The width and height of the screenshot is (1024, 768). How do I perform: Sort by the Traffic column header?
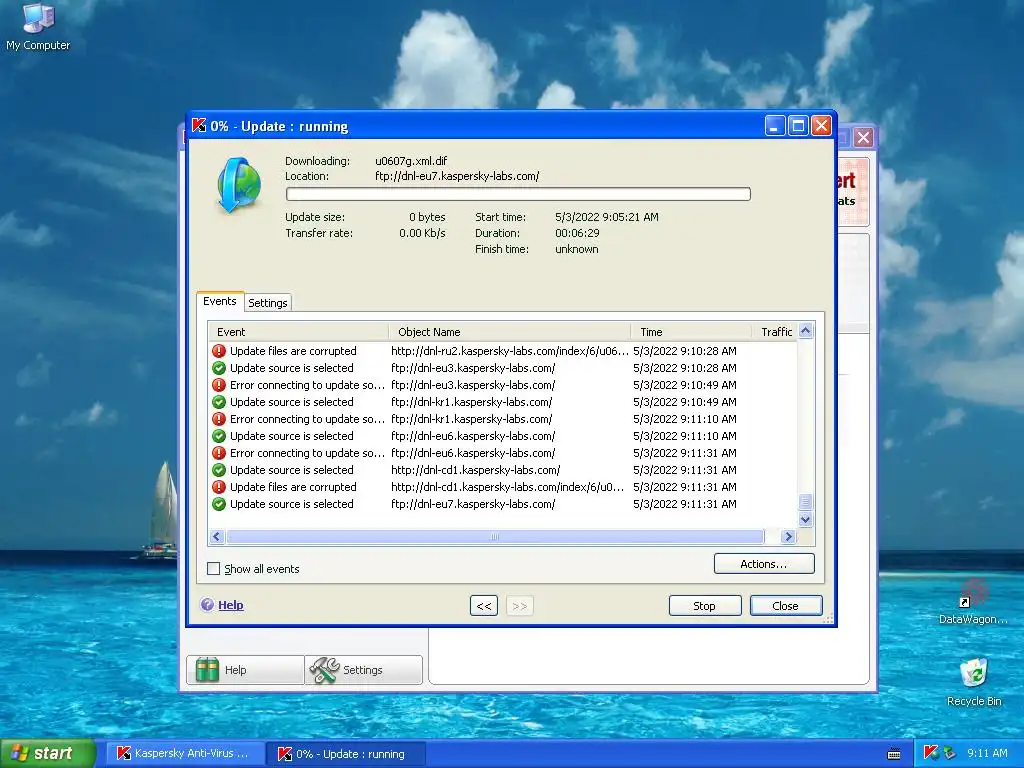(x=775, y=332)
